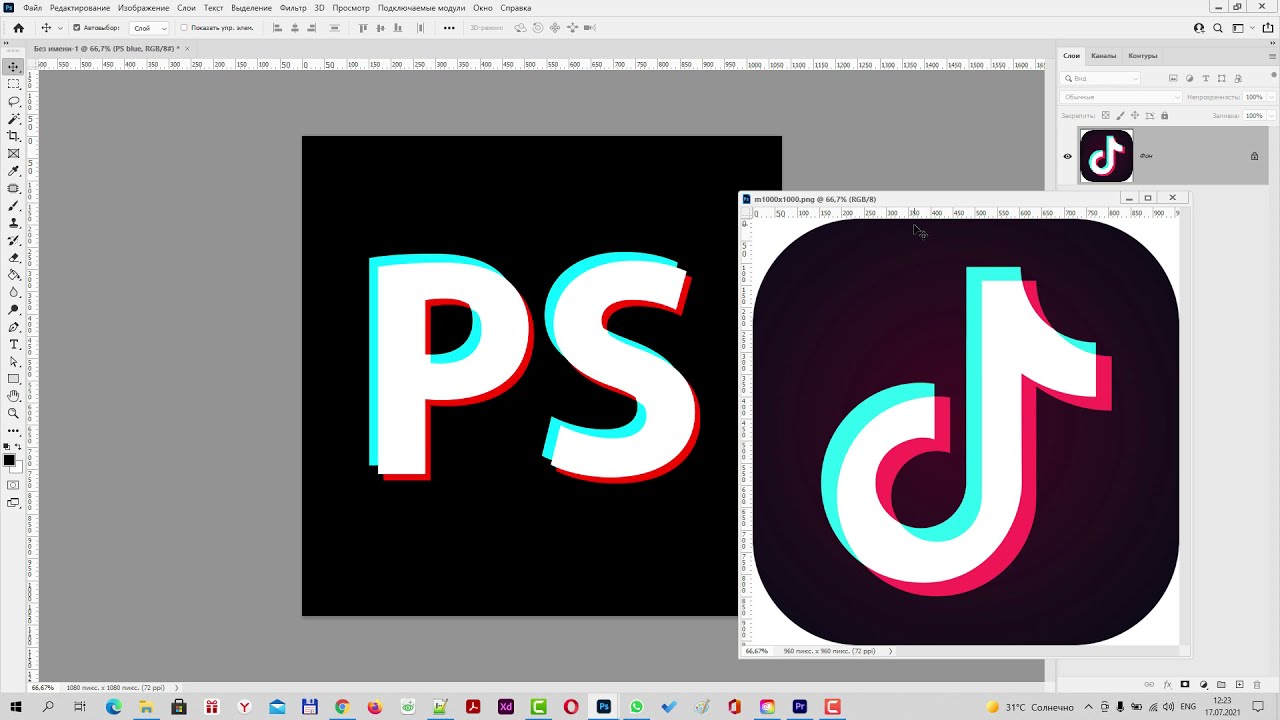This screenshot has width=1280, height=720.
Task: Open more align options three dots
Action: 449,28
